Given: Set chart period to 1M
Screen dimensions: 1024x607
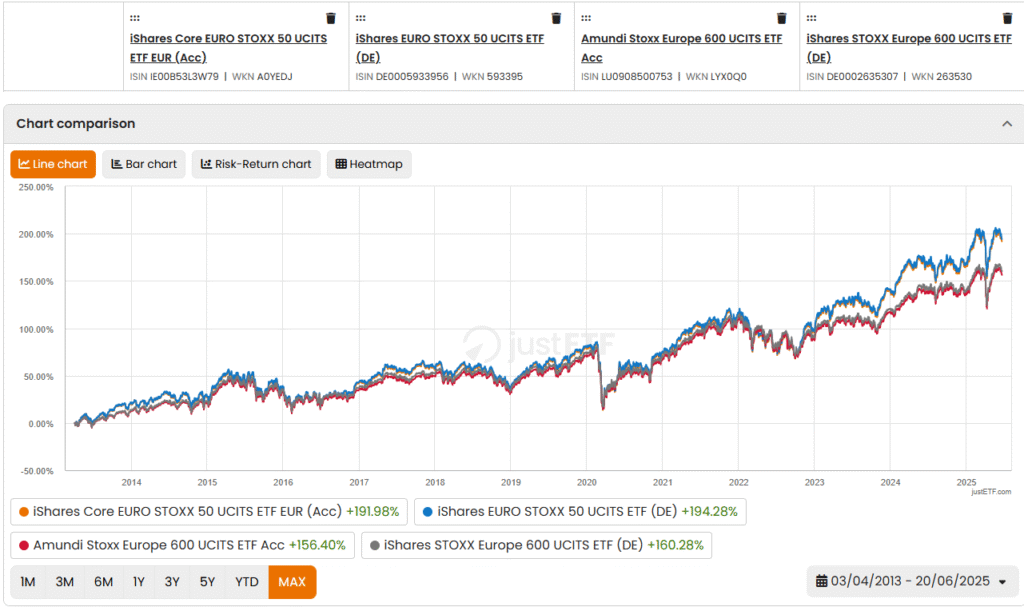Looking at the screenshot, I should [28, 582].
